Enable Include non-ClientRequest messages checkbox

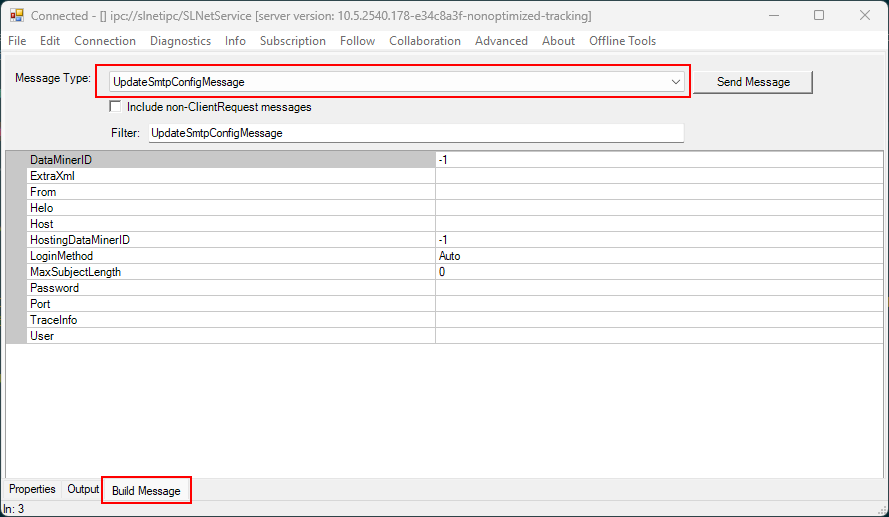click(115, 107)
